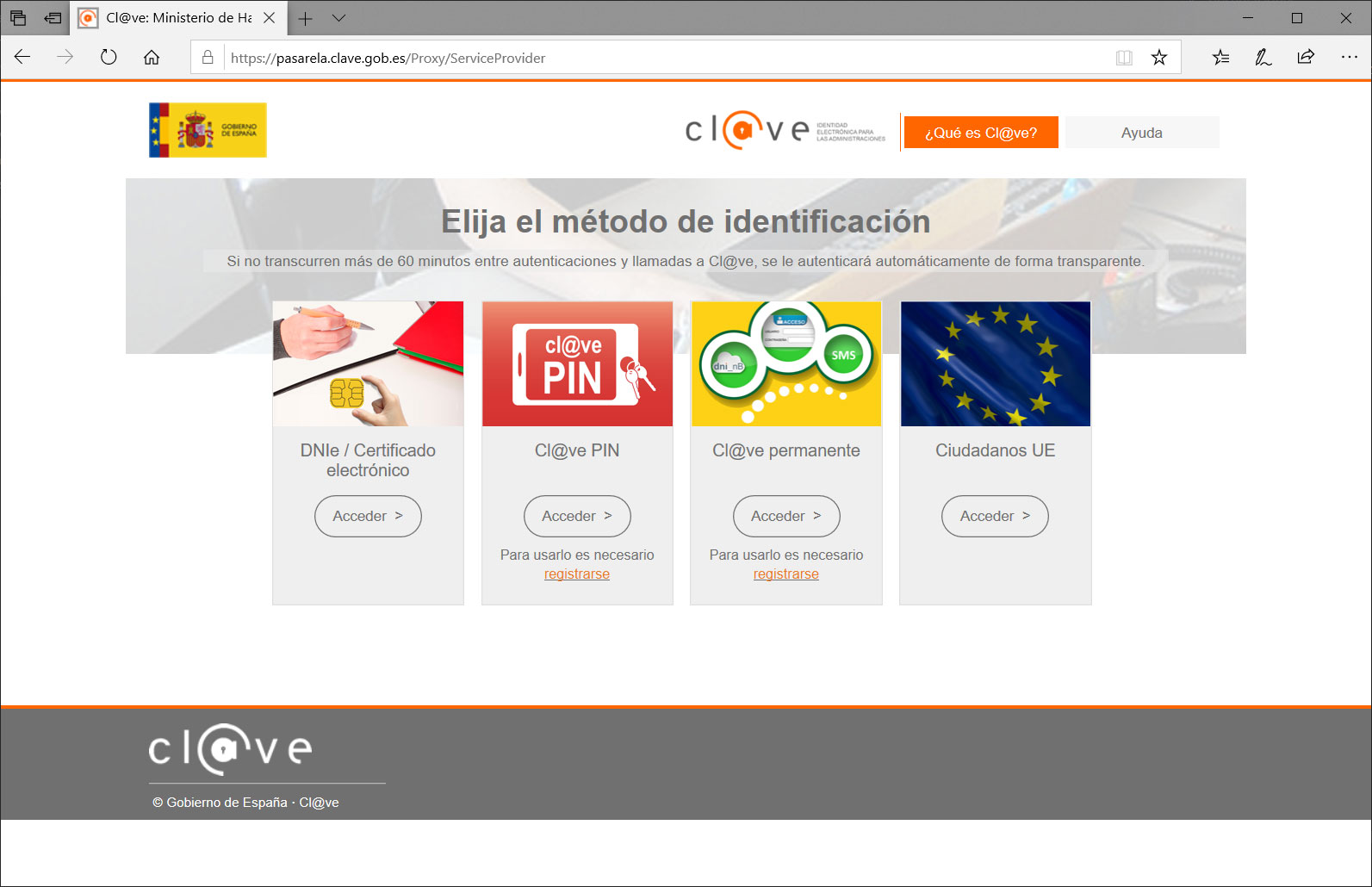The height and width of the screenshot is (887, 1372).
Task: Set these tabs aside
Action: (53, 17)
